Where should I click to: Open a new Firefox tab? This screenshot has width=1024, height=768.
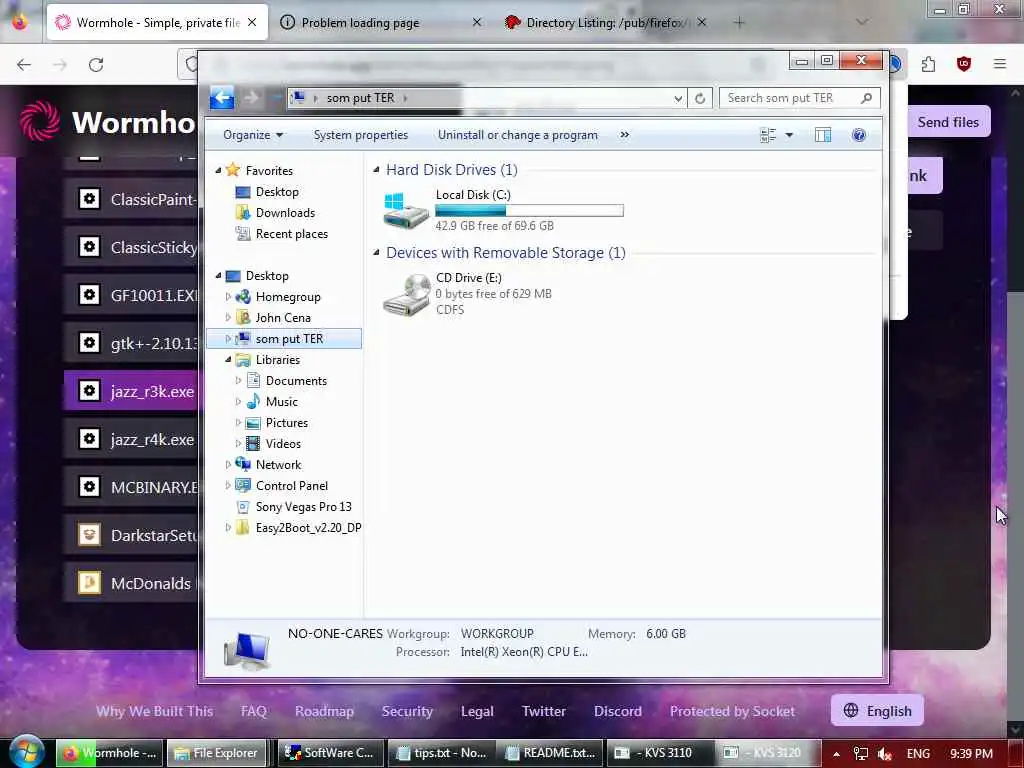pos(739,22)
